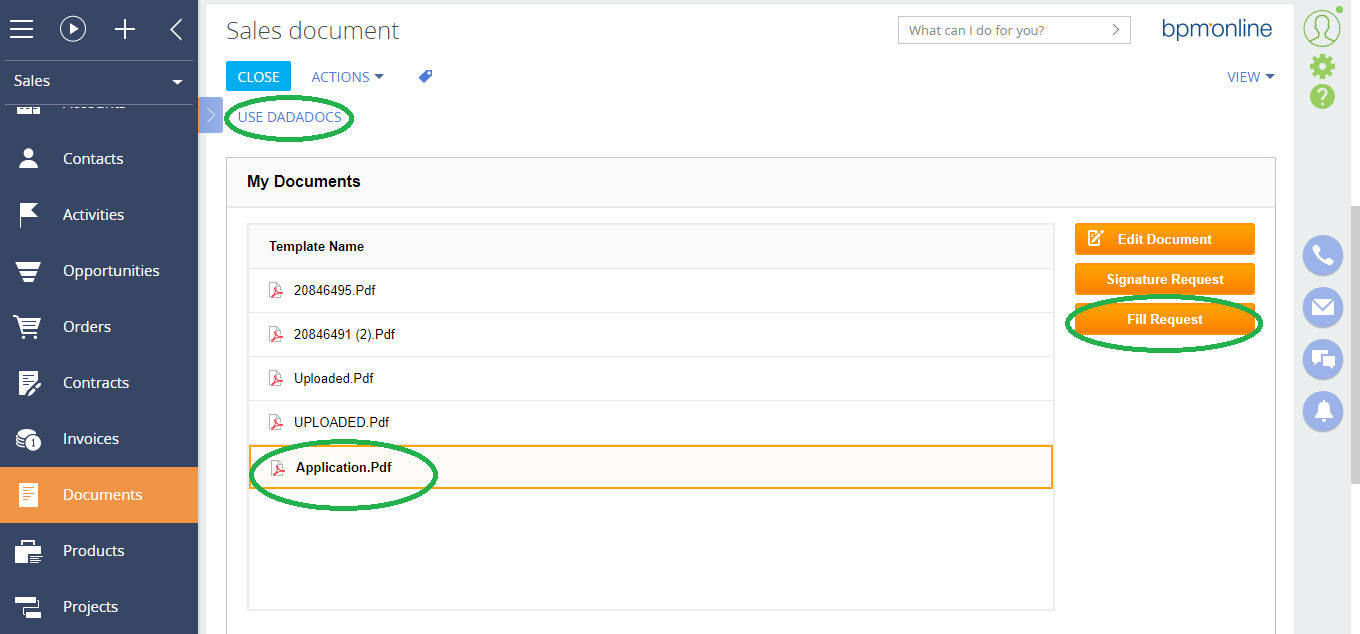Click the bpm'online logo
This screenshot has width=1360, height=634.
pos(1217,29)
